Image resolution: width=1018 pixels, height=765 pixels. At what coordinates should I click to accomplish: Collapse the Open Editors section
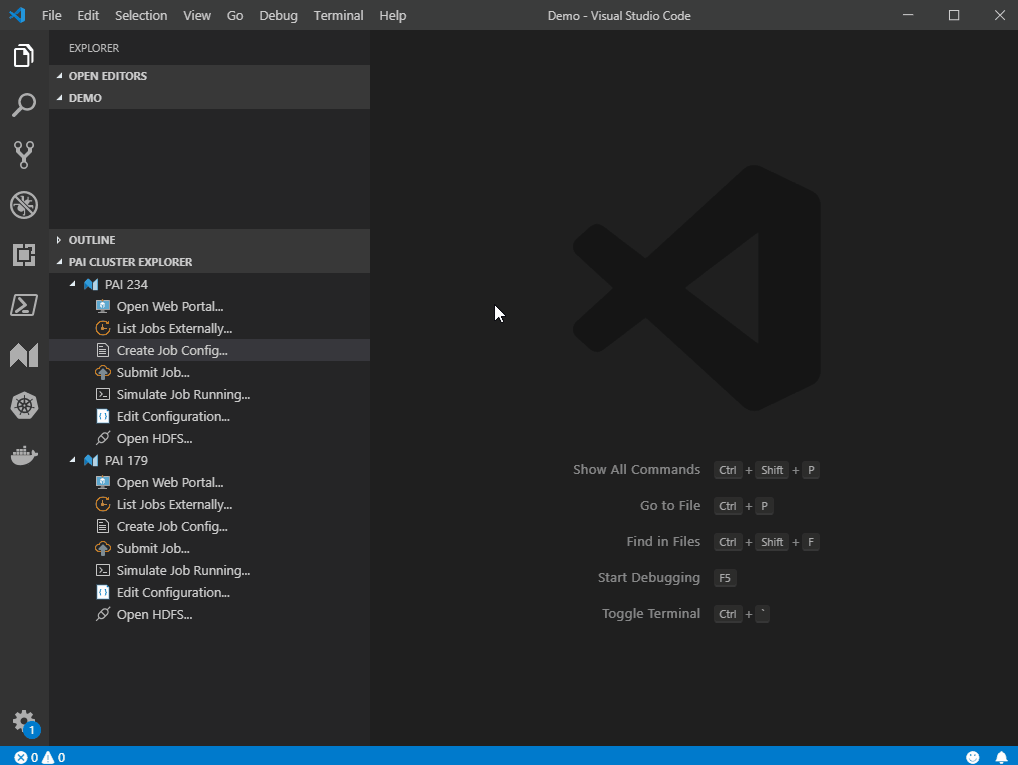point(59,76)
